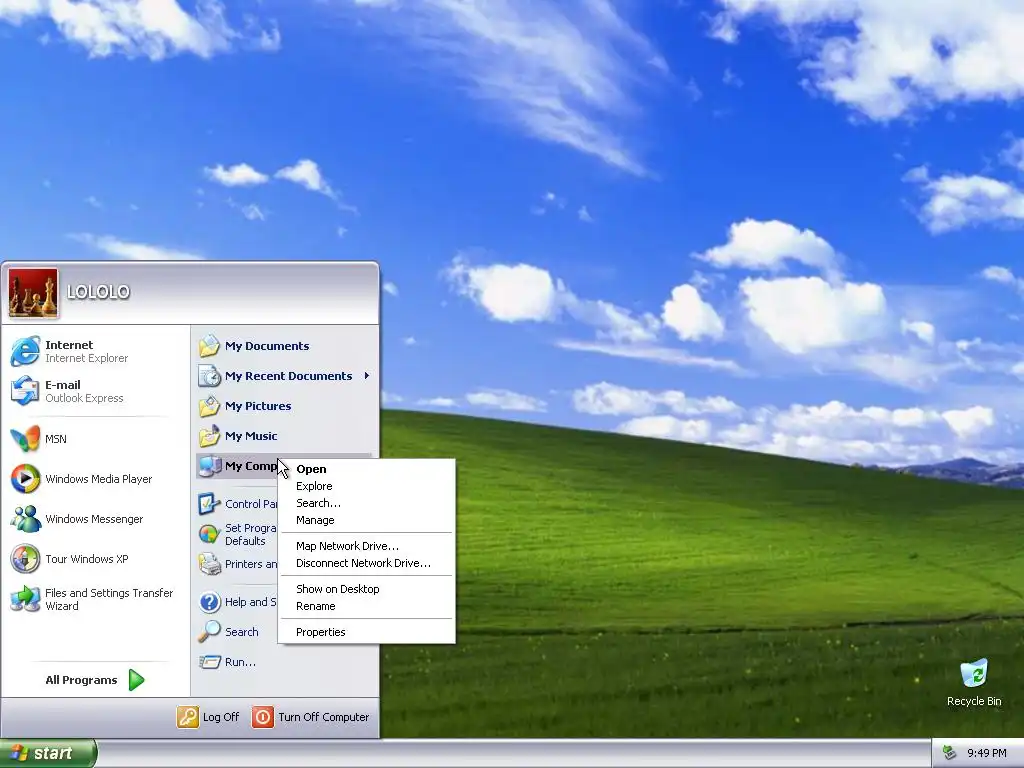
Task: Open My Music folder icon
Action: [210, 436]
